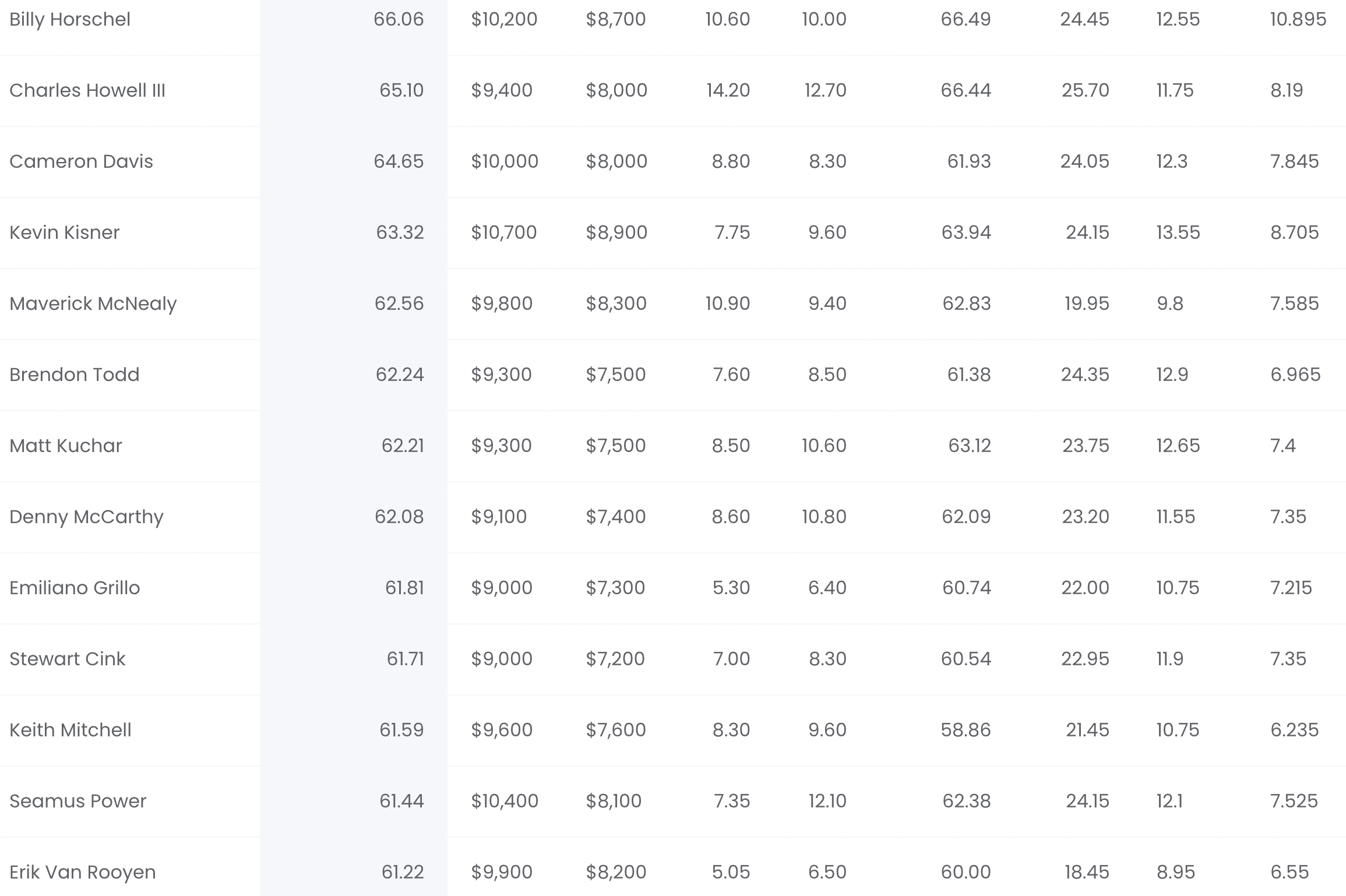Click Kevin Kisner's $10,700 salary cell
Viewport: 1346px width, 896px height.
[504, 232]
